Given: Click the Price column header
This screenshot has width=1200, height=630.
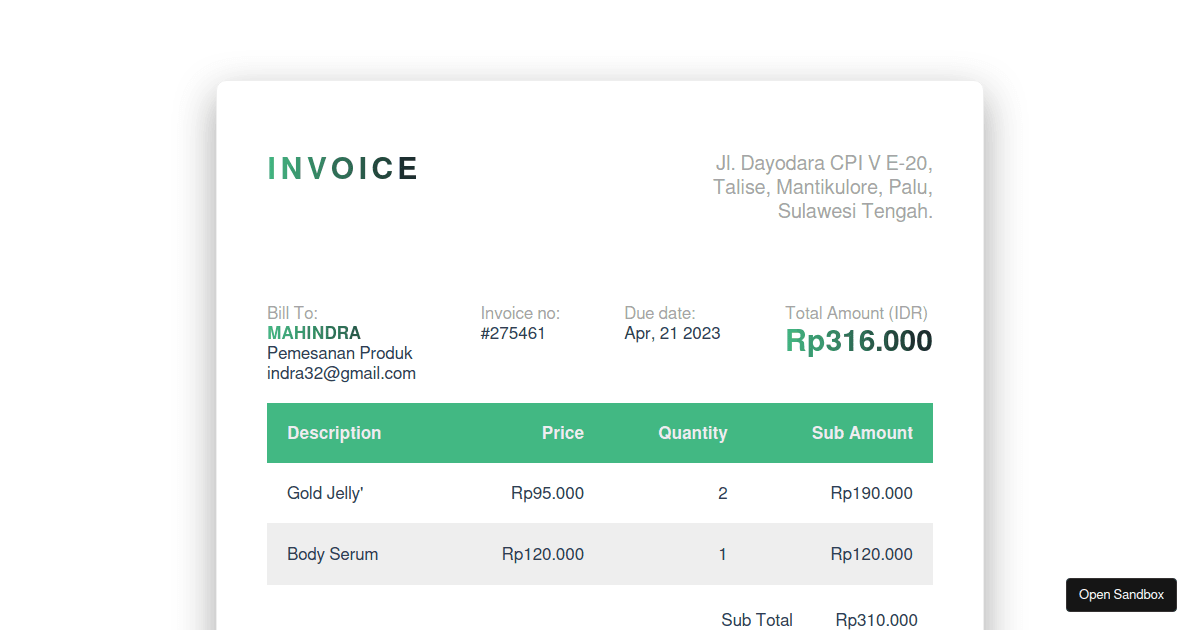Looking at the screenshot, I should (x=563, y=433).
